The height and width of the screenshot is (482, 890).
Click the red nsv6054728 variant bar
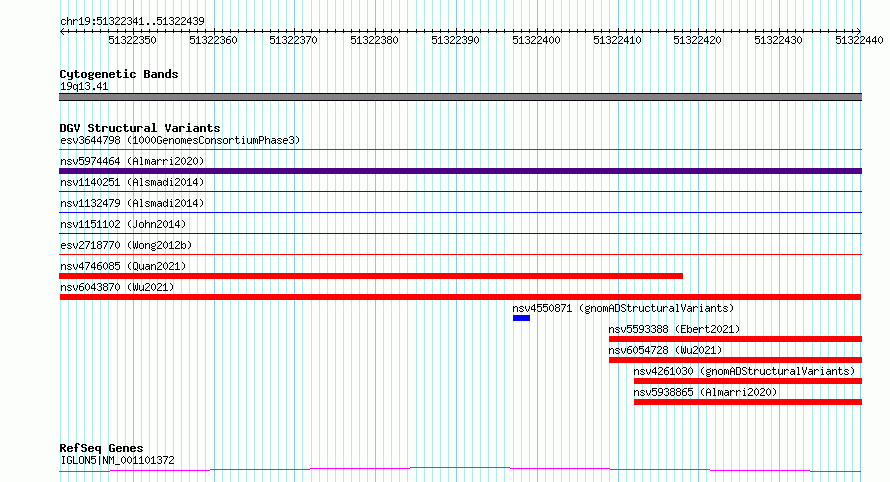[735, 360]
